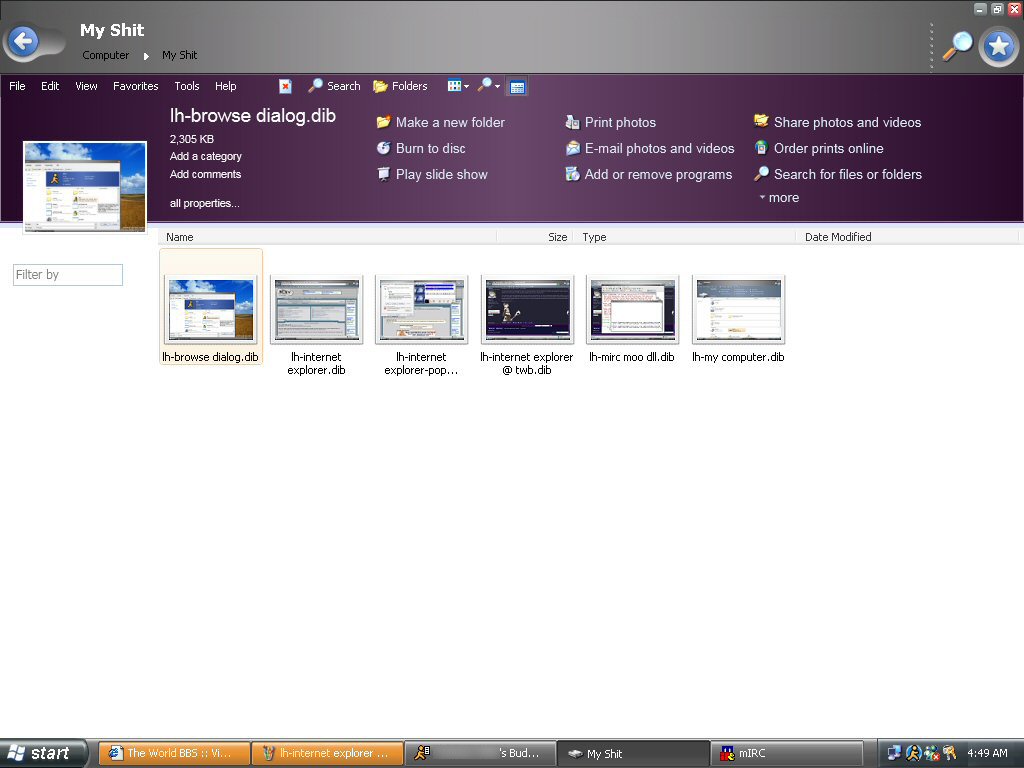Screen dimensions: 1024x768
Task: Click the large magnifying glass search icon
Action: 957,46
